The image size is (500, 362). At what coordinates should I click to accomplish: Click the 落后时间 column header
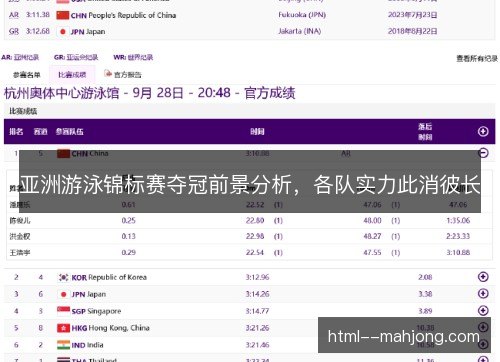[x=425, y=132]
